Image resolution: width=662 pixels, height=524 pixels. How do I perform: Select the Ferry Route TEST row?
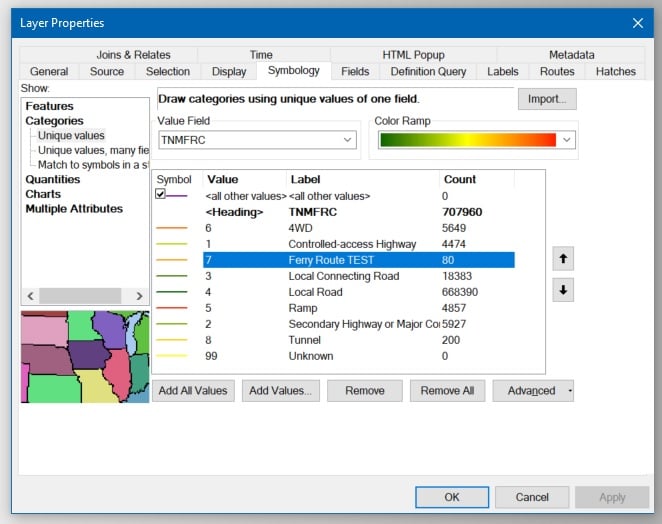[359, 260]
